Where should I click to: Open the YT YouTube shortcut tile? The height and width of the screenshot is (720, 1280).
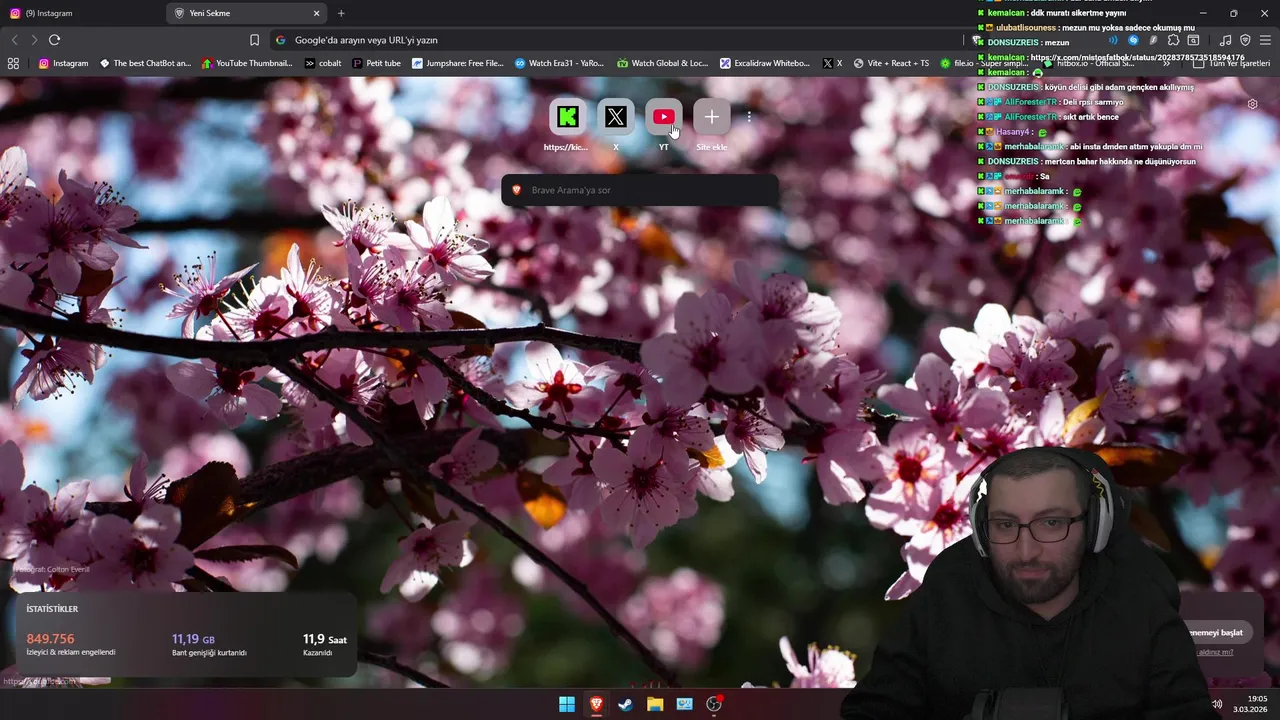click(663, 117)
